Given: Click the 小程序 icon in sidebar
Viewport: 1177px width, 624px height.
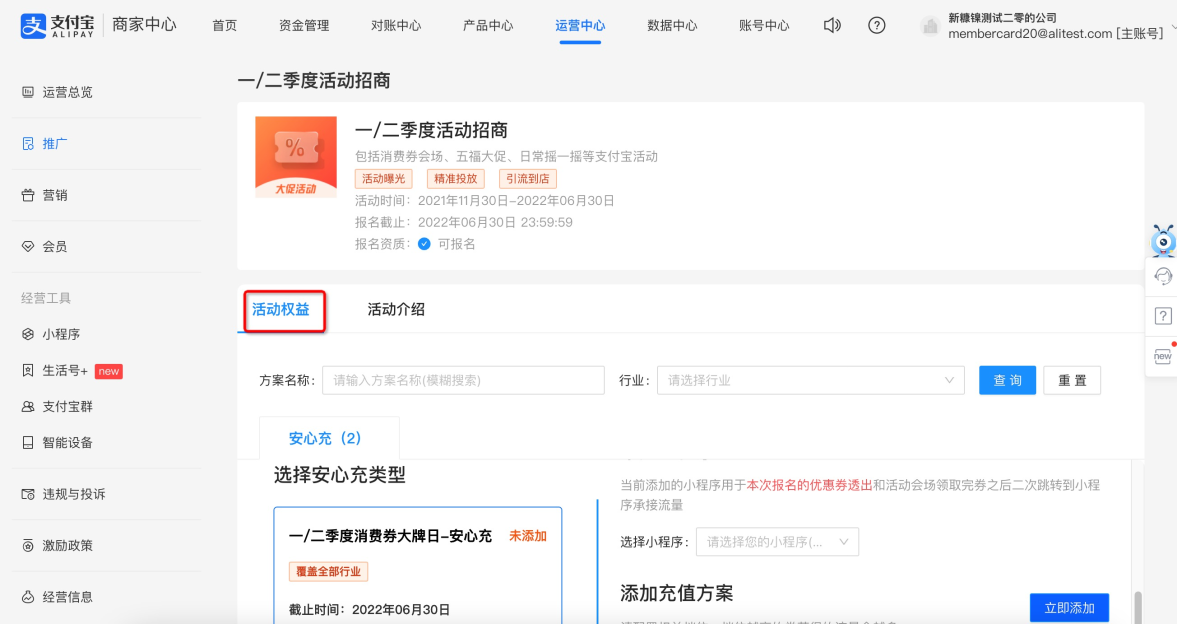Looking at the screenshot, I should [28, 334].
